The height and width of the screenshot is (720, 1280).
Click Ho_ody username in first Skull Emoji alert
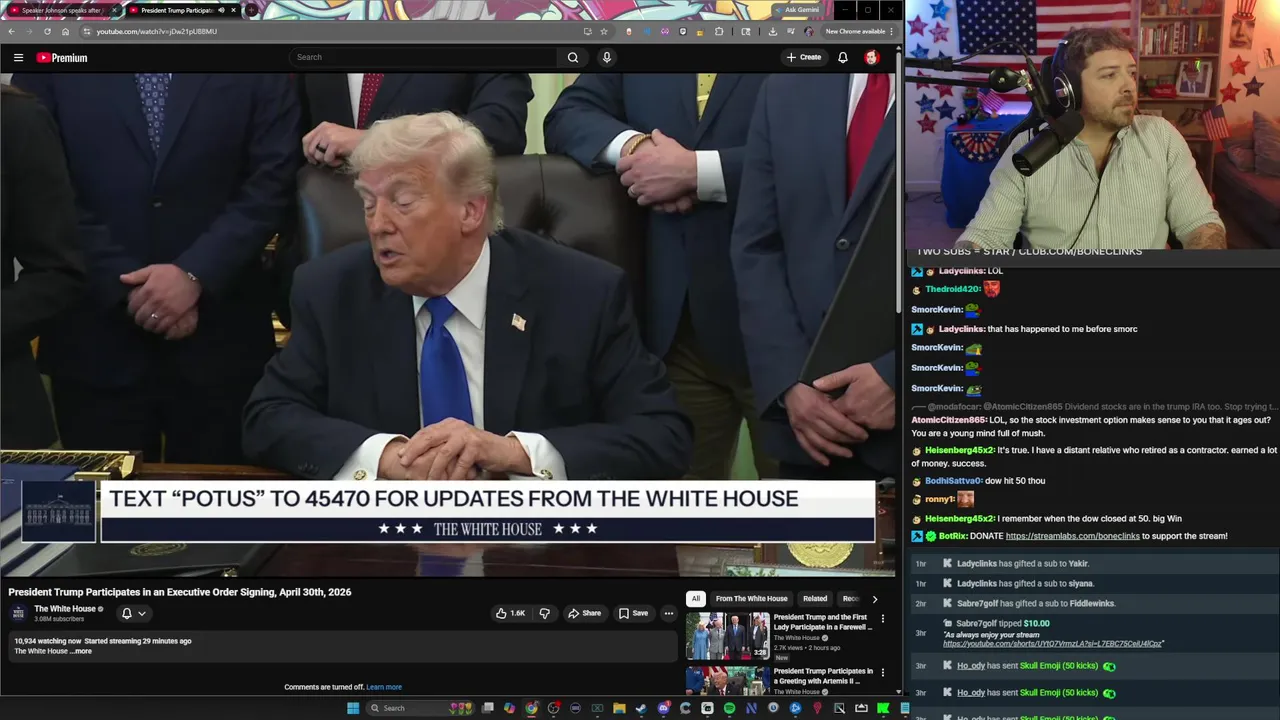coord(971,666)
